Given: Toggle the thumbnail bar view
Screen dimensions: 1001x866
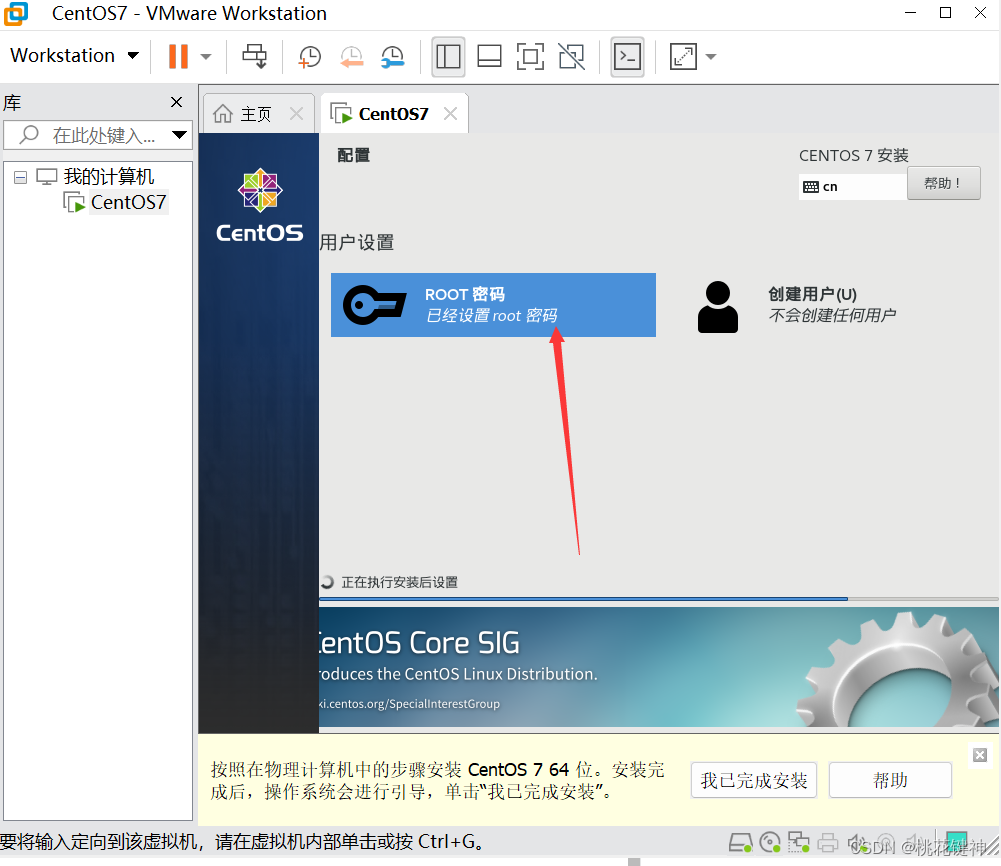Looking at the screenshot, I should pyautogui.click(x=489, y=57).
